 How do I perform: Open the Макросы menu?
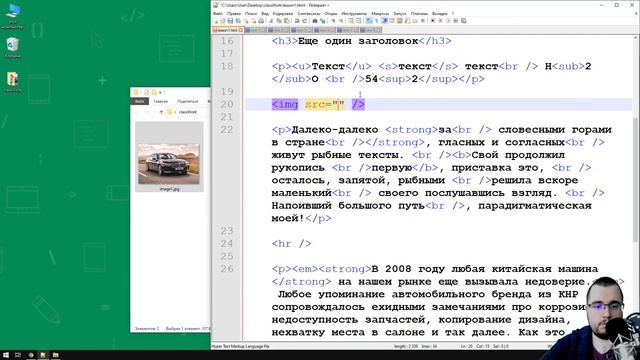click(380, 13)
